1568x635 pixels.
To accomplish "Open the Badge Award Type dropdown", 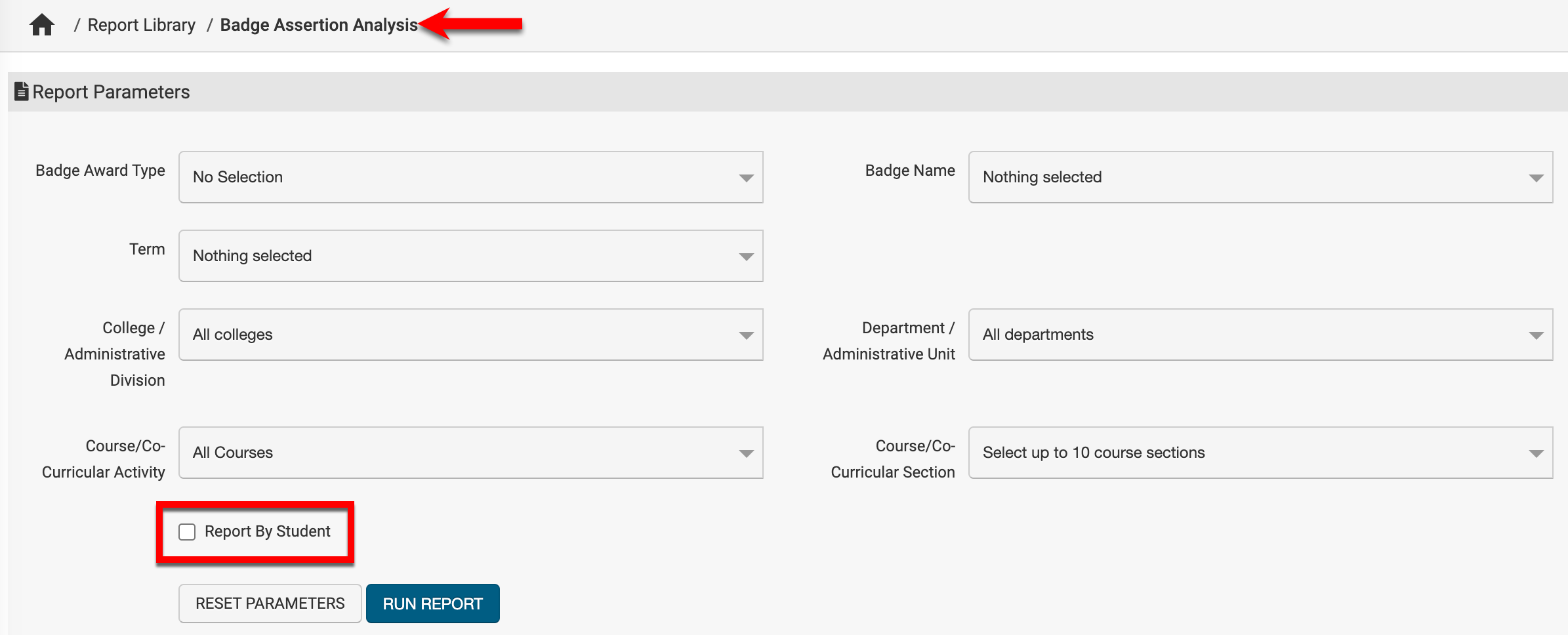I will click(x=470, y=177).
